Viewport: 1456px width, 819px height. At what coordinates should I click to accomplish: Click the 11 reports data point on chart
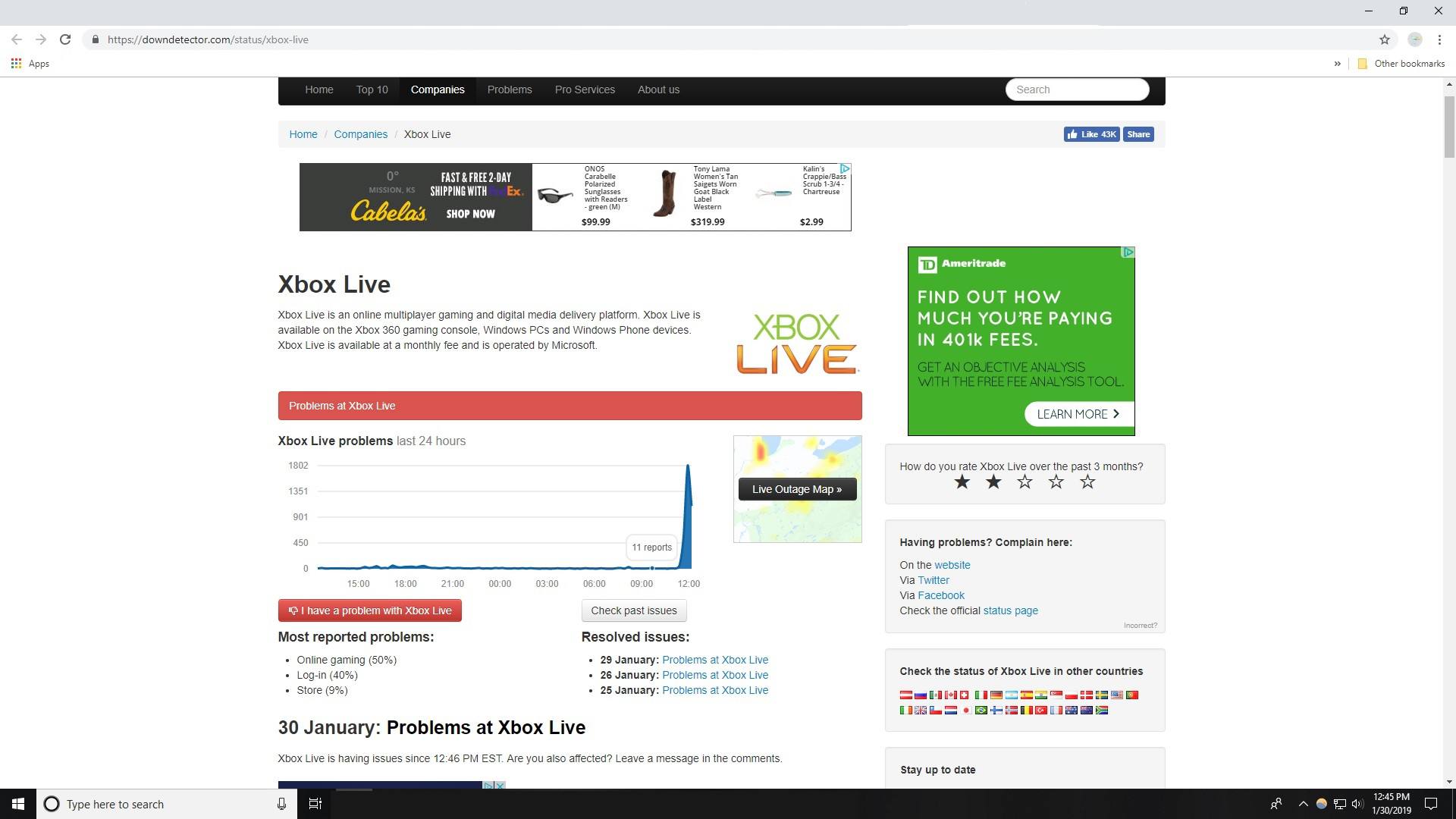point(652,567)
